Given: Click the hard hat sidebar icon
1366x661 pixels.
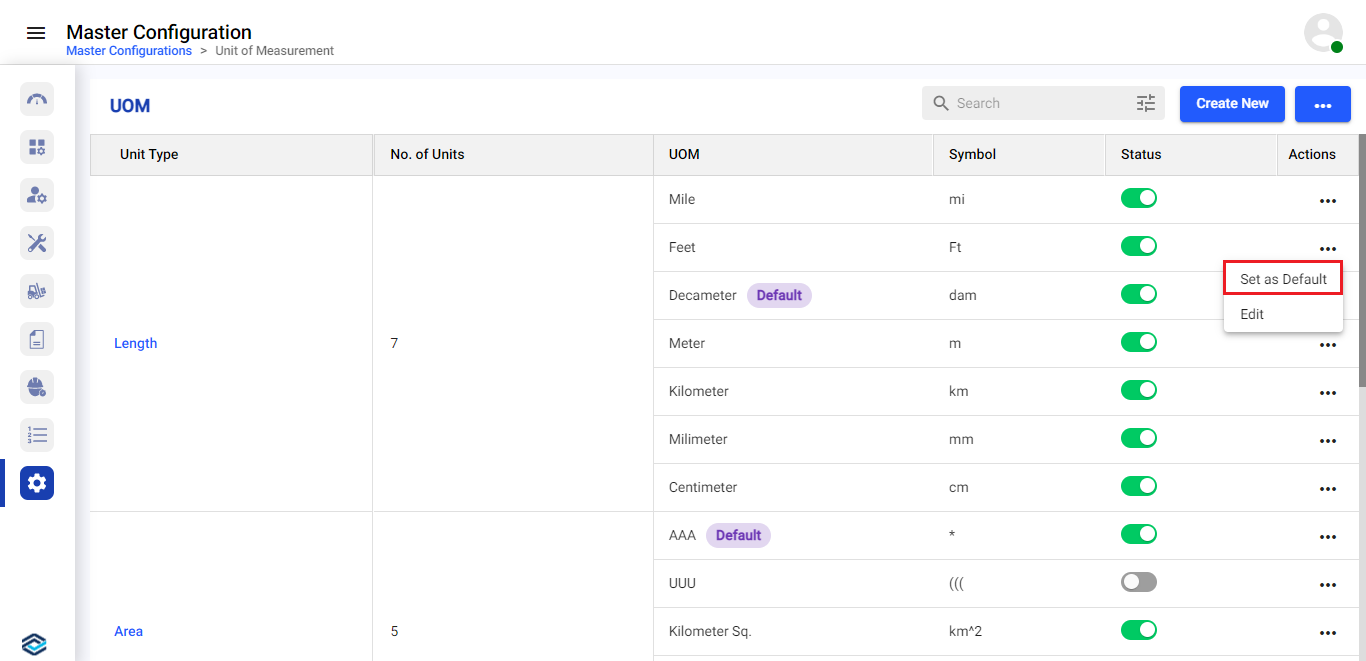Looking at the screenshot, I should 37,387.
